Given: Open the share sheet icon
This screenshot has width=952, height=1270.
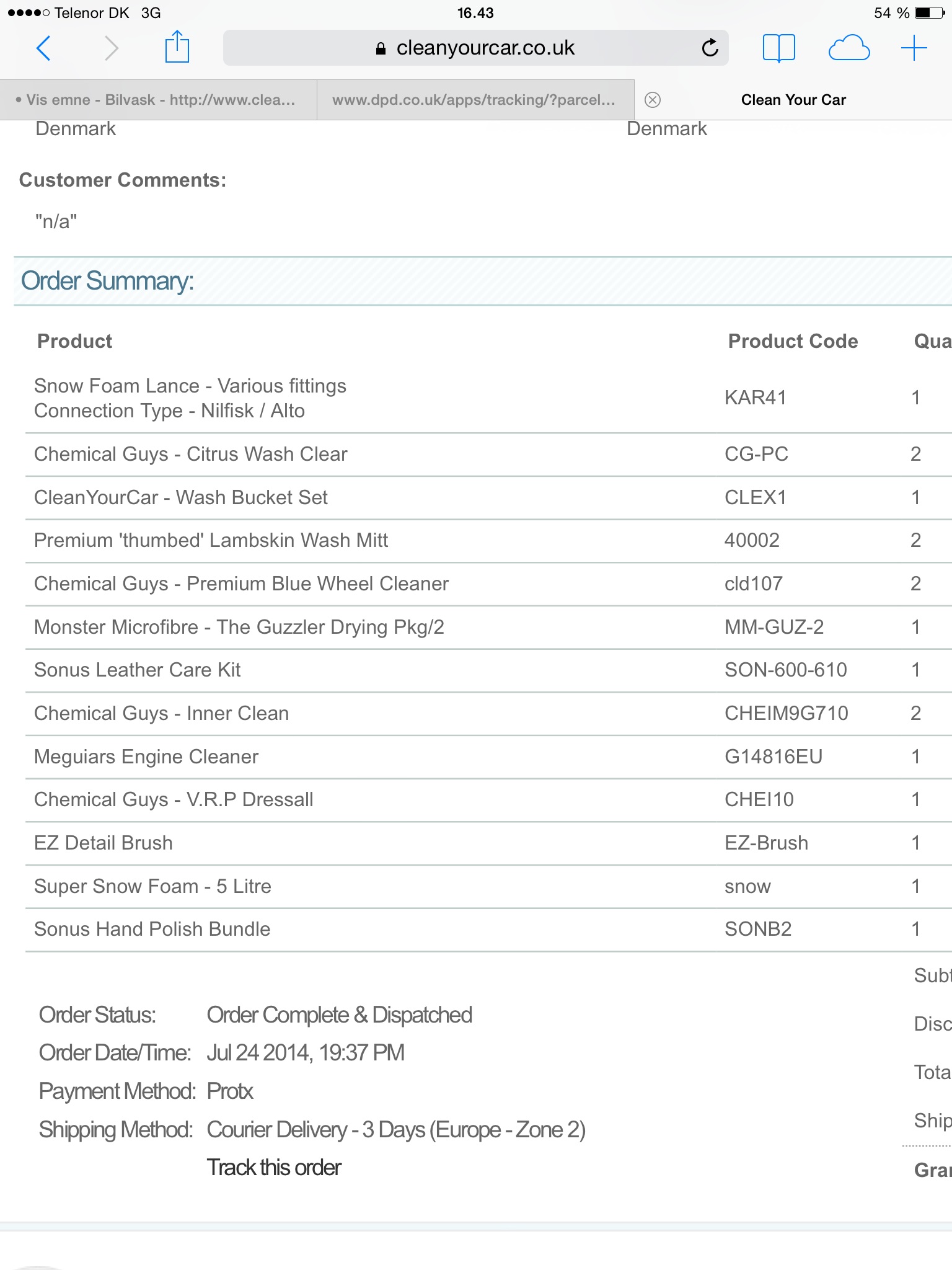Looking at the screenshot, I should click(x=177, y=47).
